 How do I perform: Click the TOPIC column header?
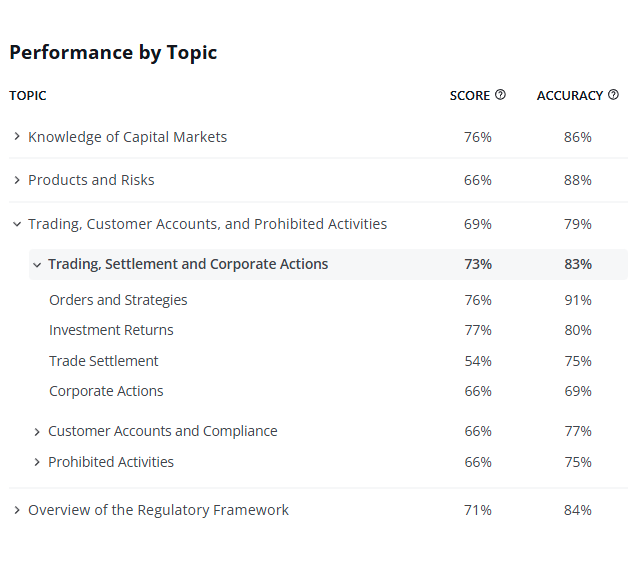click(28, 96)
